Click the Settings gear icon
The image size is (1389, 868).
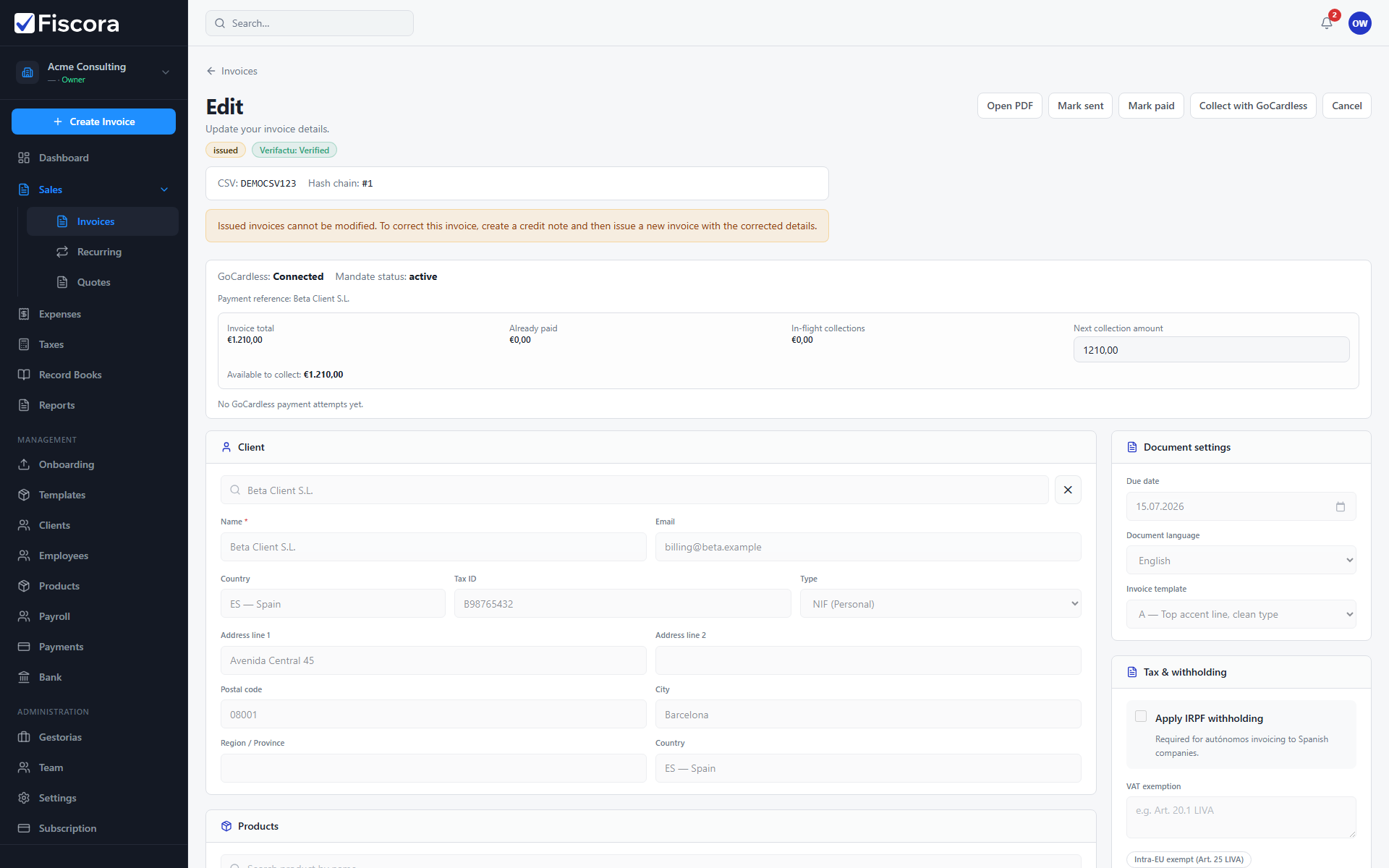tap(24, 798)
